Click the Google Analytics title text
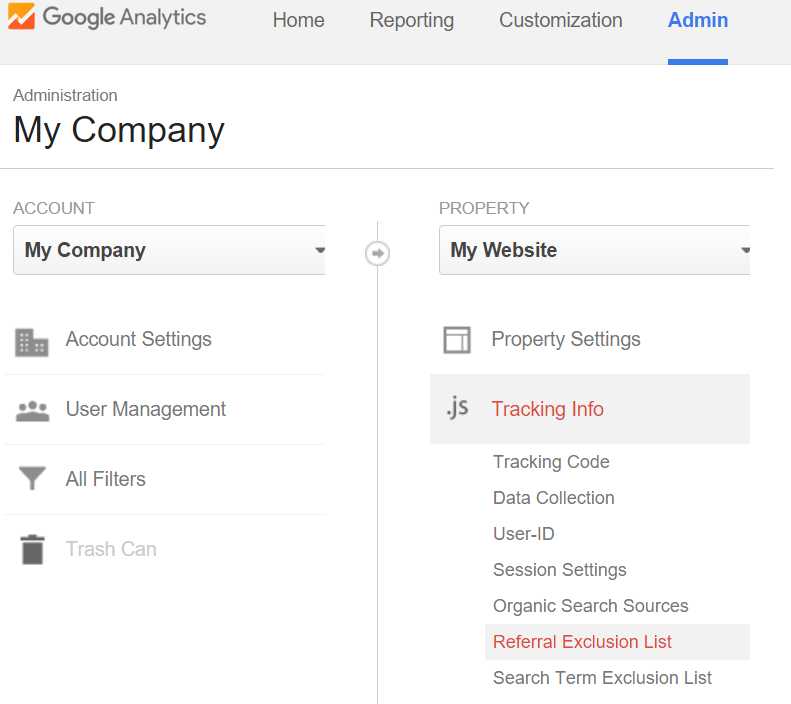The image size is (791, 704). click(x=124, y=18)
